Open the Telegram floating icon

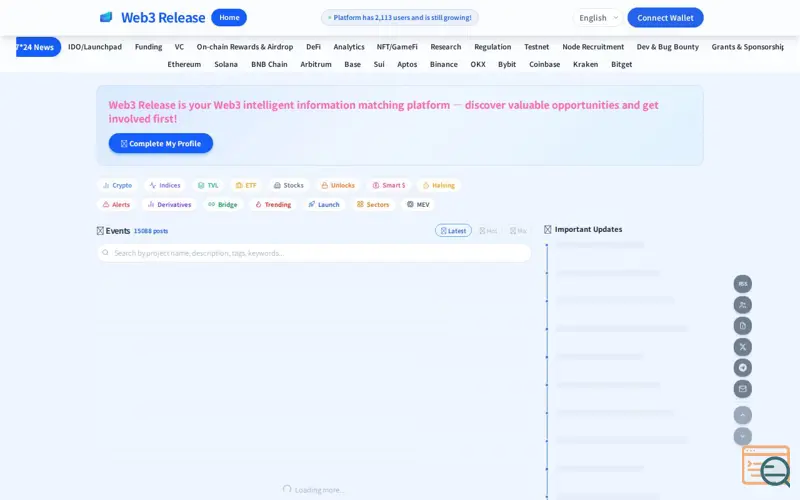pyautogui.click(x=742, y=368)
